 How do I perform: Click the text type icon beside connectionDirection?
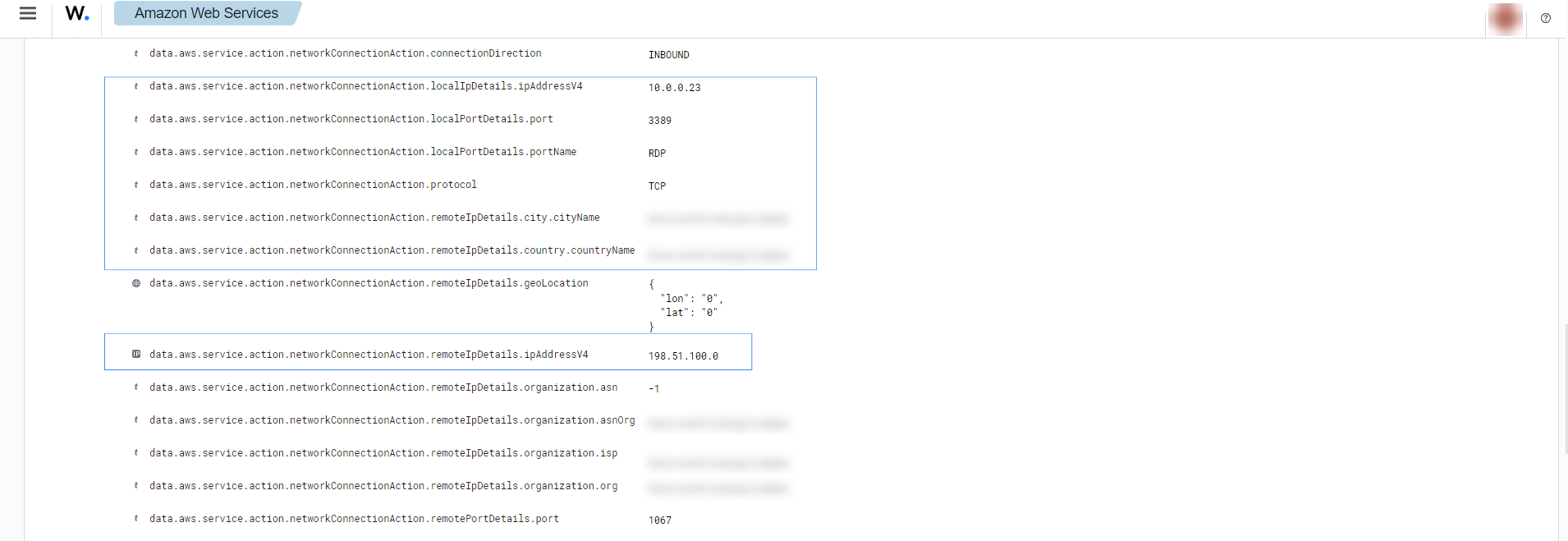(136, 53)
